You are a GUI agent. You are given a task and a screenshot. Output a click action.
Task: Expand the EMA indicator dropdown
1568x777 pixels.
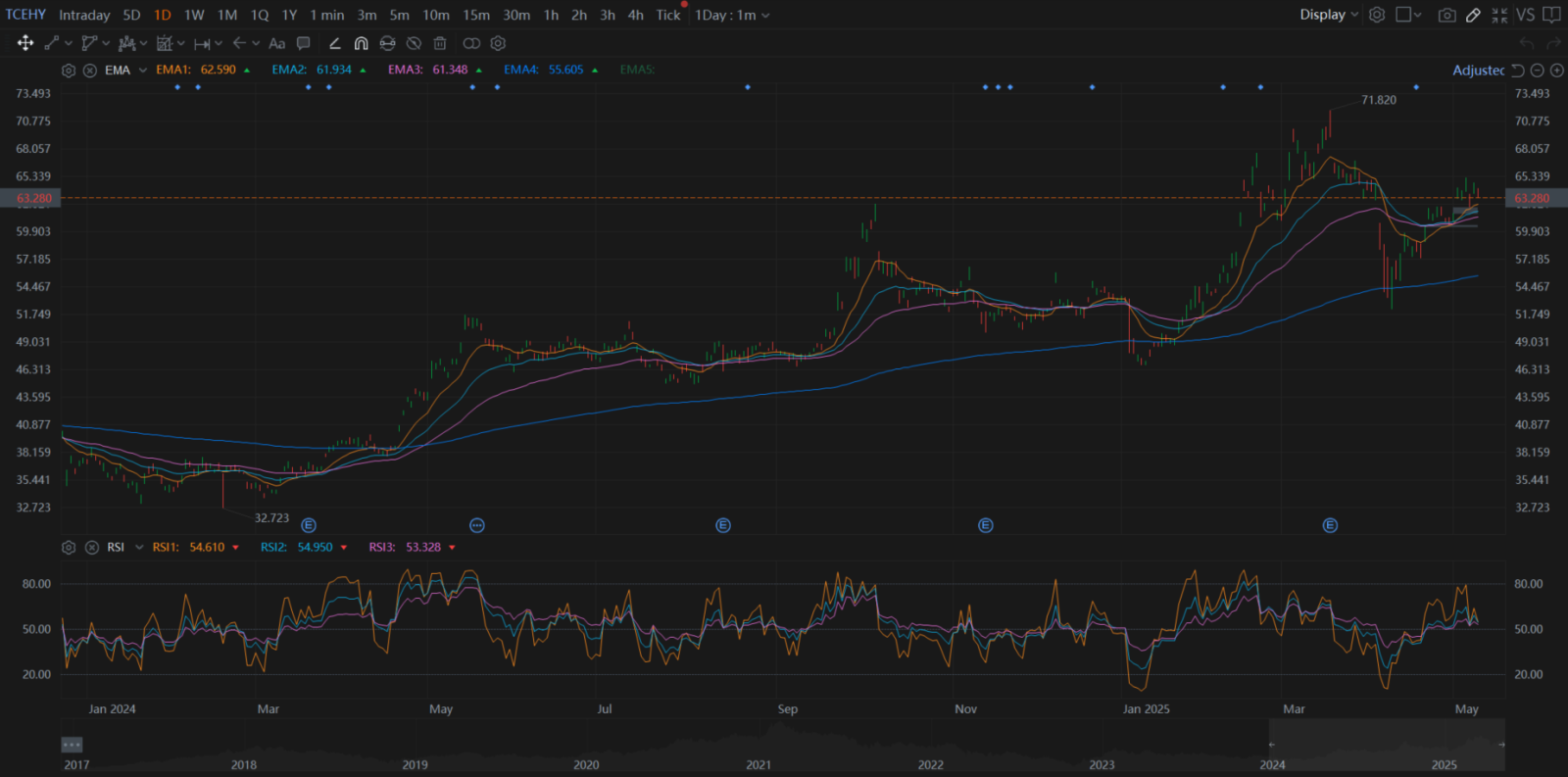[x=143, y=71]
